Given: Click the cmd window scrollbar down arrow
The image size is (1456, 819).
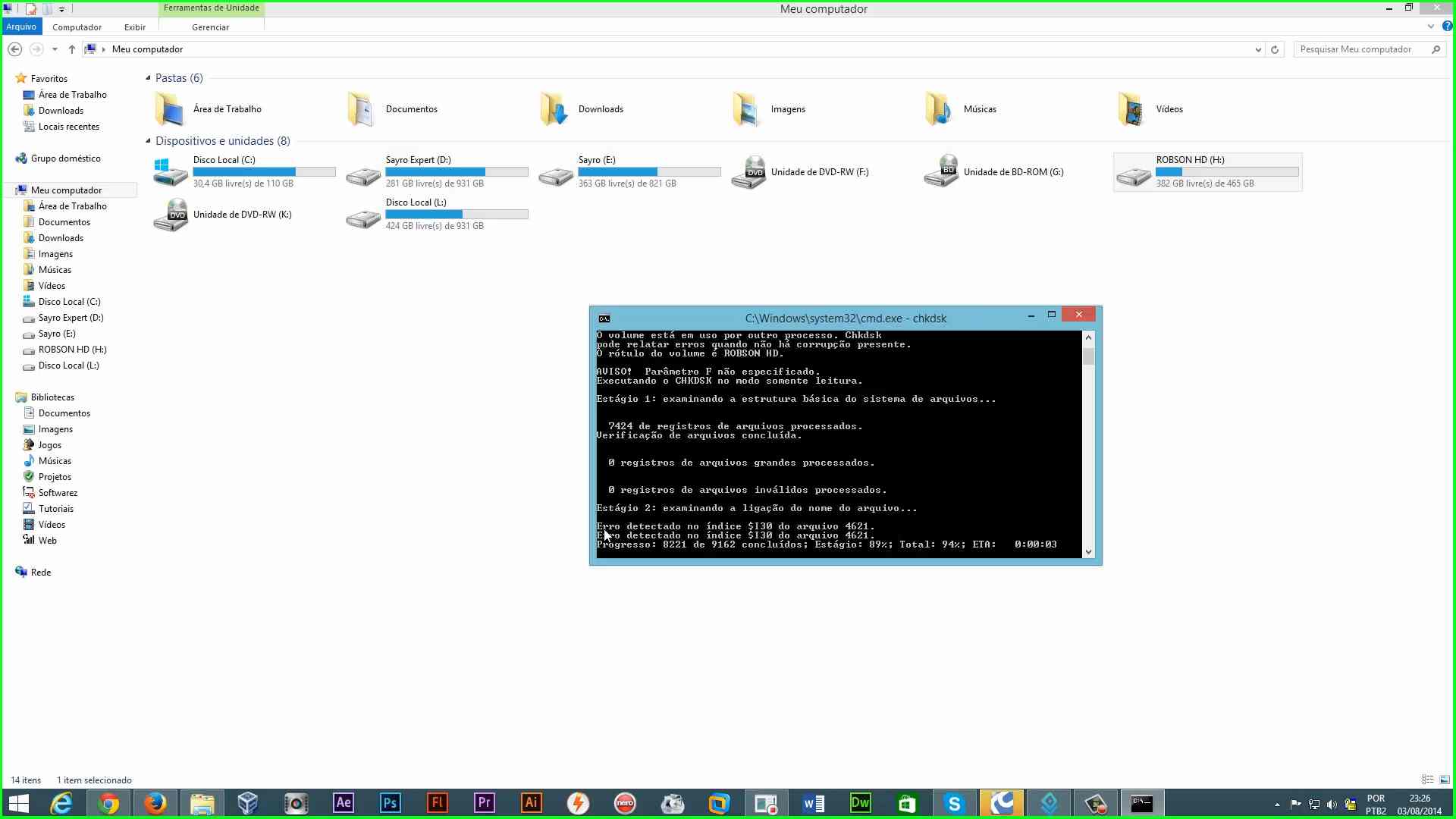Looking at the screenshot, I should click(1089, 552).
